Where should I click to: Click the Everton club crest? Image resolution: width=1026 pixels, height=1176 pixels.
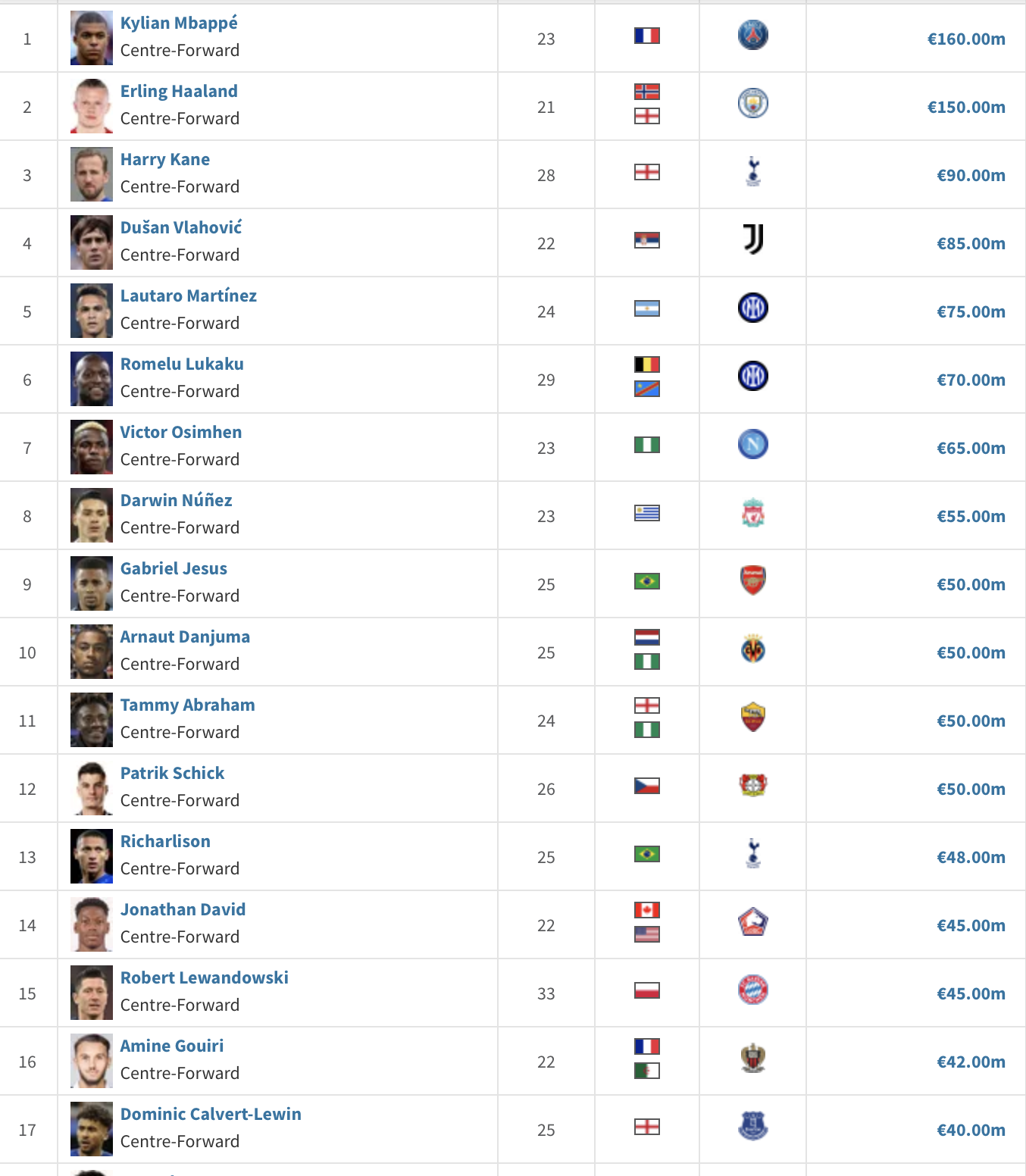coord(752,1126)
